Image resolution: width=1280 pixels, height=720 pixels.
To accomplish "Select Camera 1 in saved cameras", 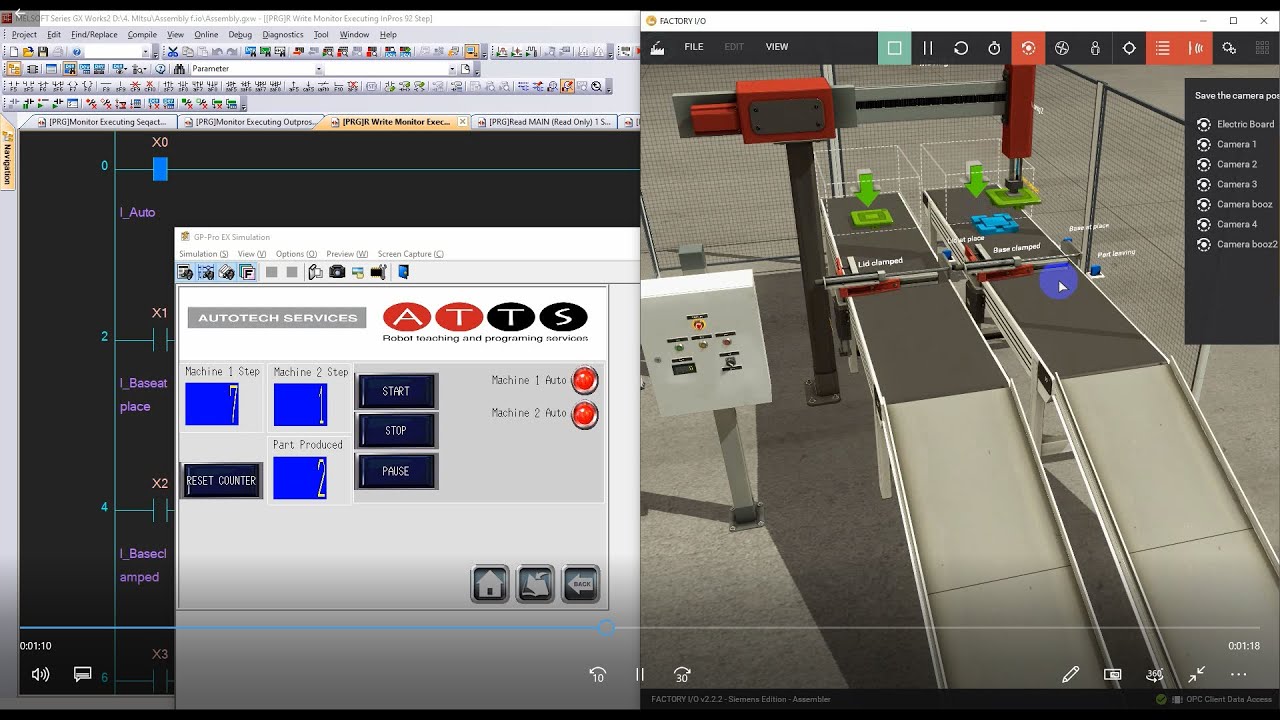I will [x=1228, y=144].
